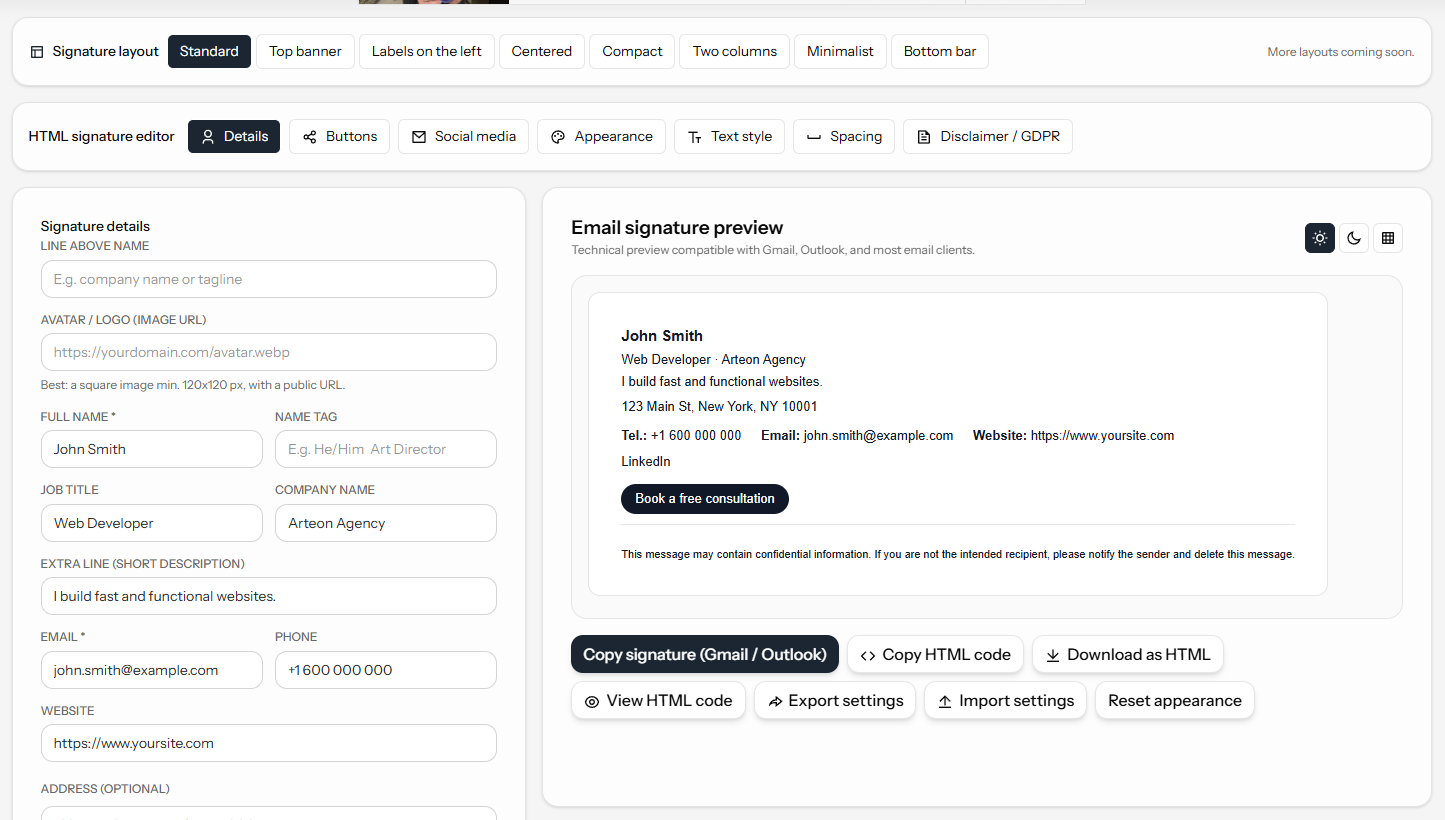Enable grid background preview icon
The image size is (1445, 820).
1387,238
